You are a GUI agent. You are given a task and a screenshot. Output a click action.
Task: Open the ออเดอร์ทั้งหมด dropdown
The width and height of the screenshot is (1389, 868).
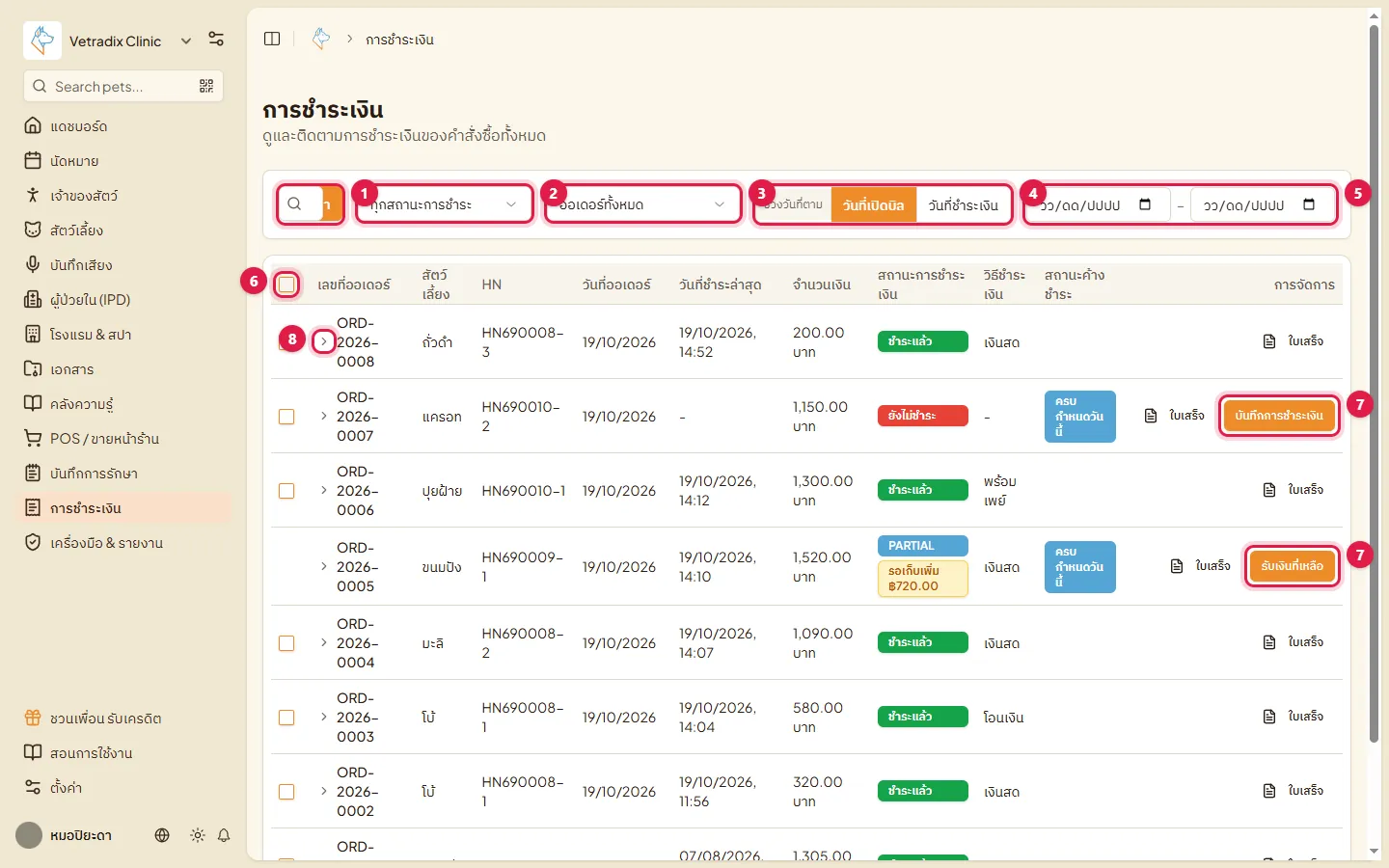tap(642, 204)
